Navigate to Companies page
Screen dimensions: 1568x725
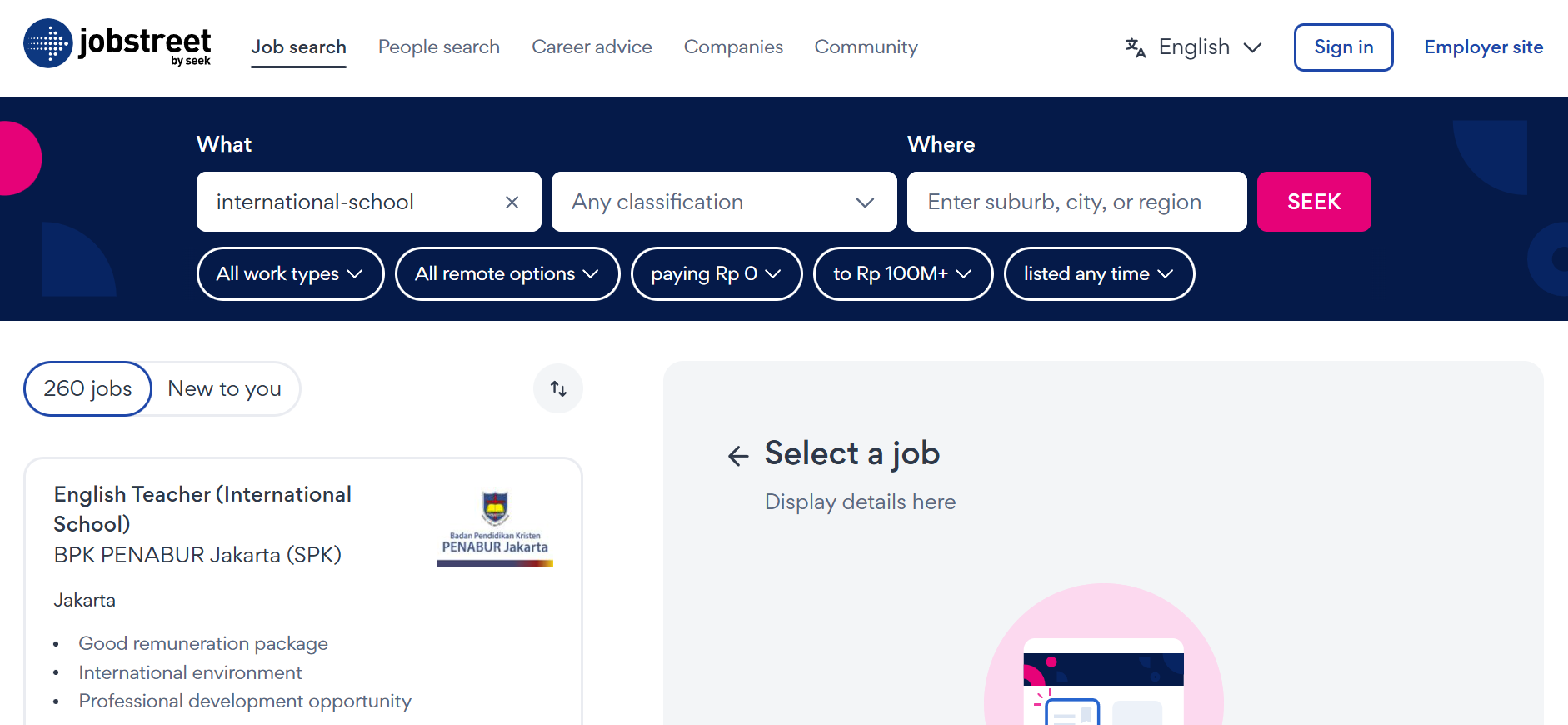[x=734, y=47]
